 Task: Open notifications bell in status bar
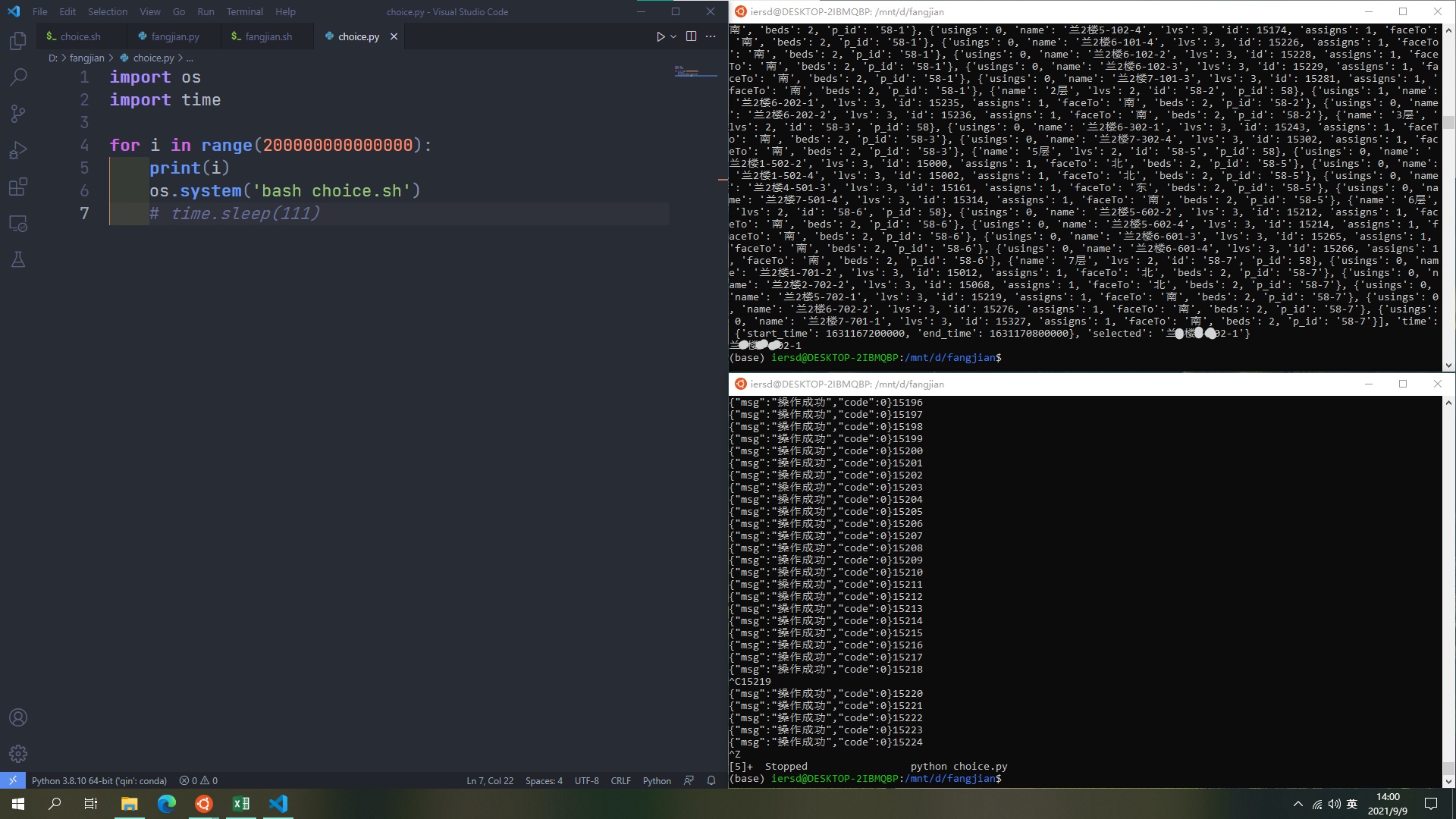tap(711, 780)
